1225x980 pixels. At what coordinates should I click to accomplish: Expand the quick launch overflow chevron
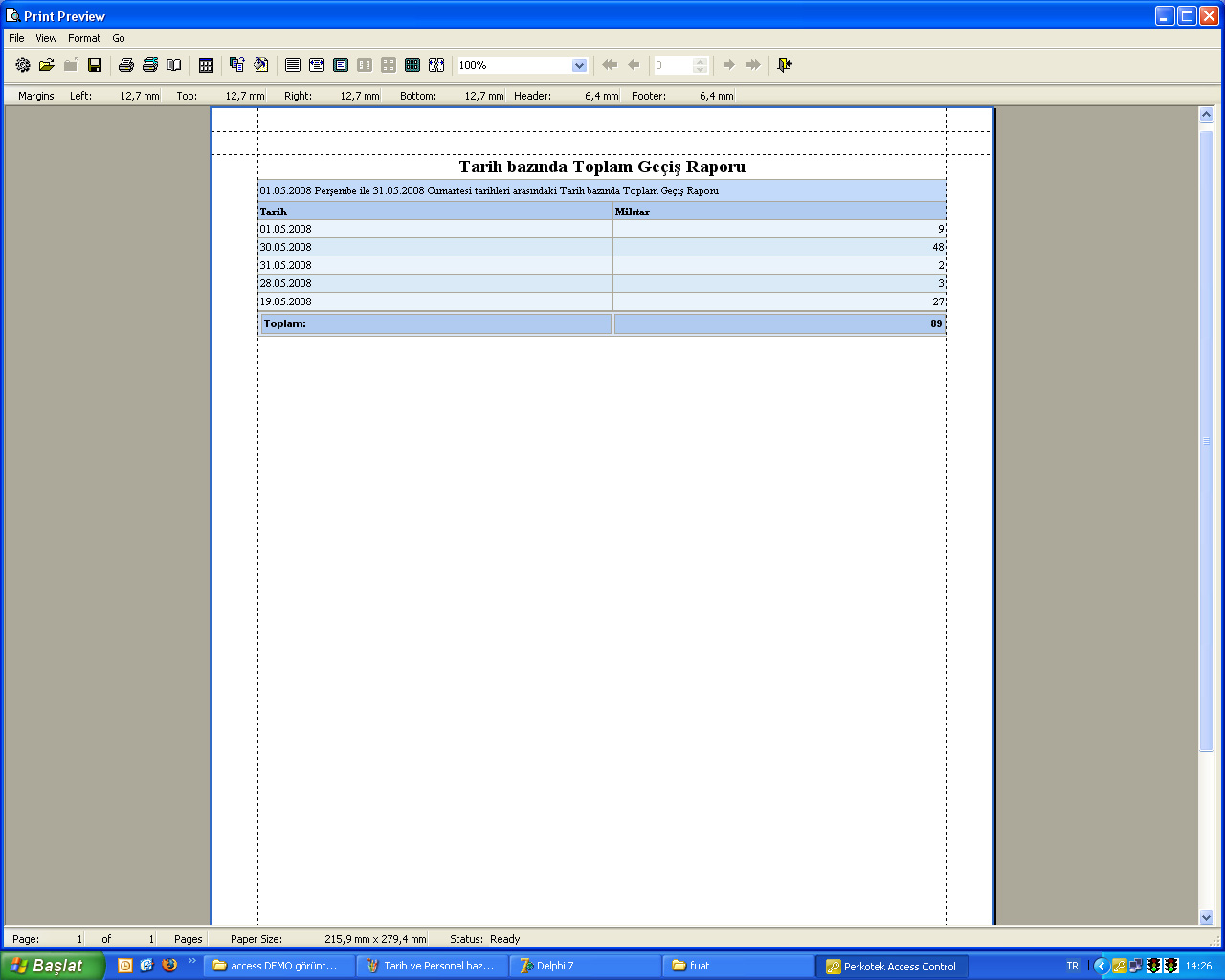coord(191,961)
